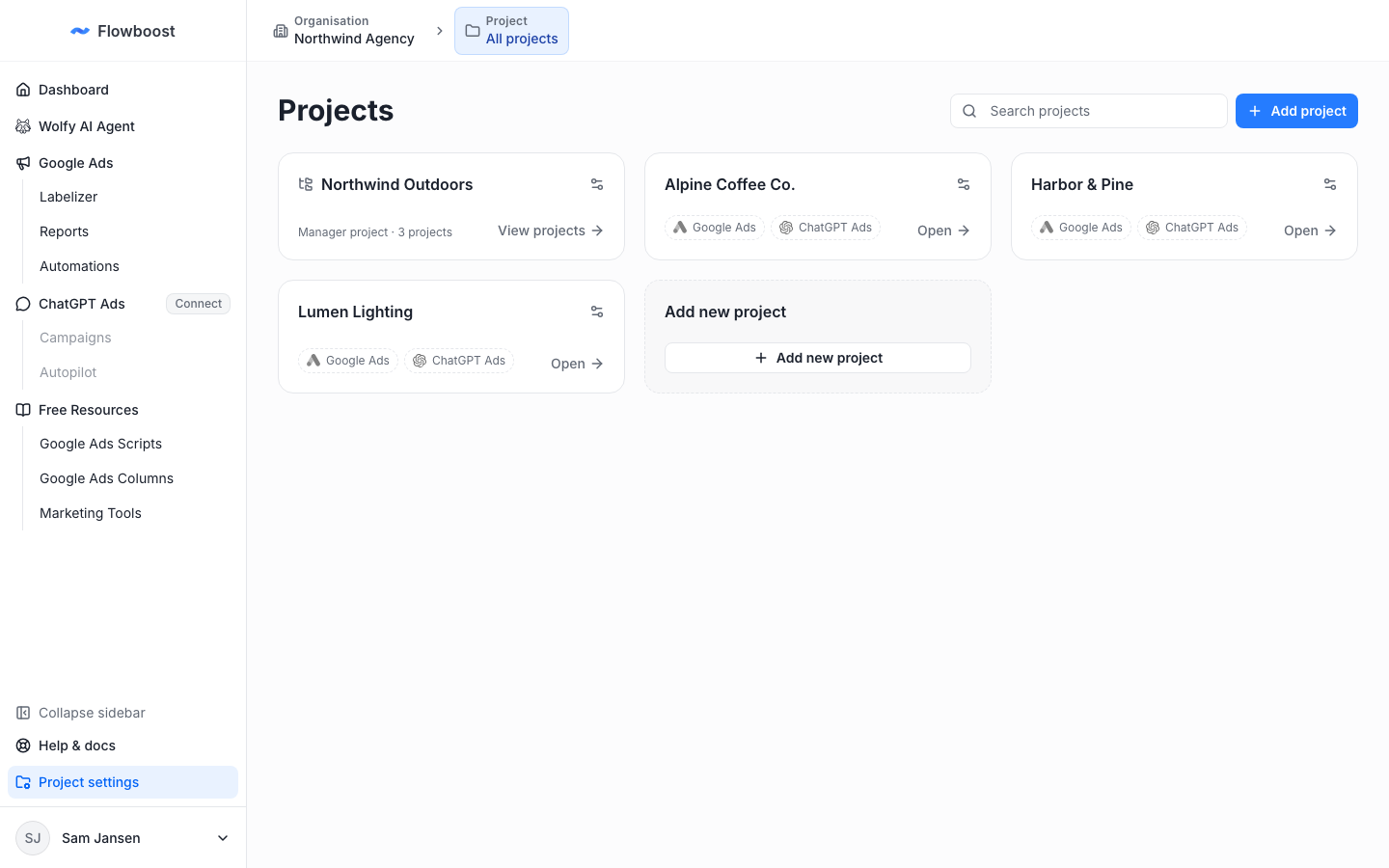
Task: Select ChatGPT Ads chip on Lumen Lighting
Action: point(459,361)
